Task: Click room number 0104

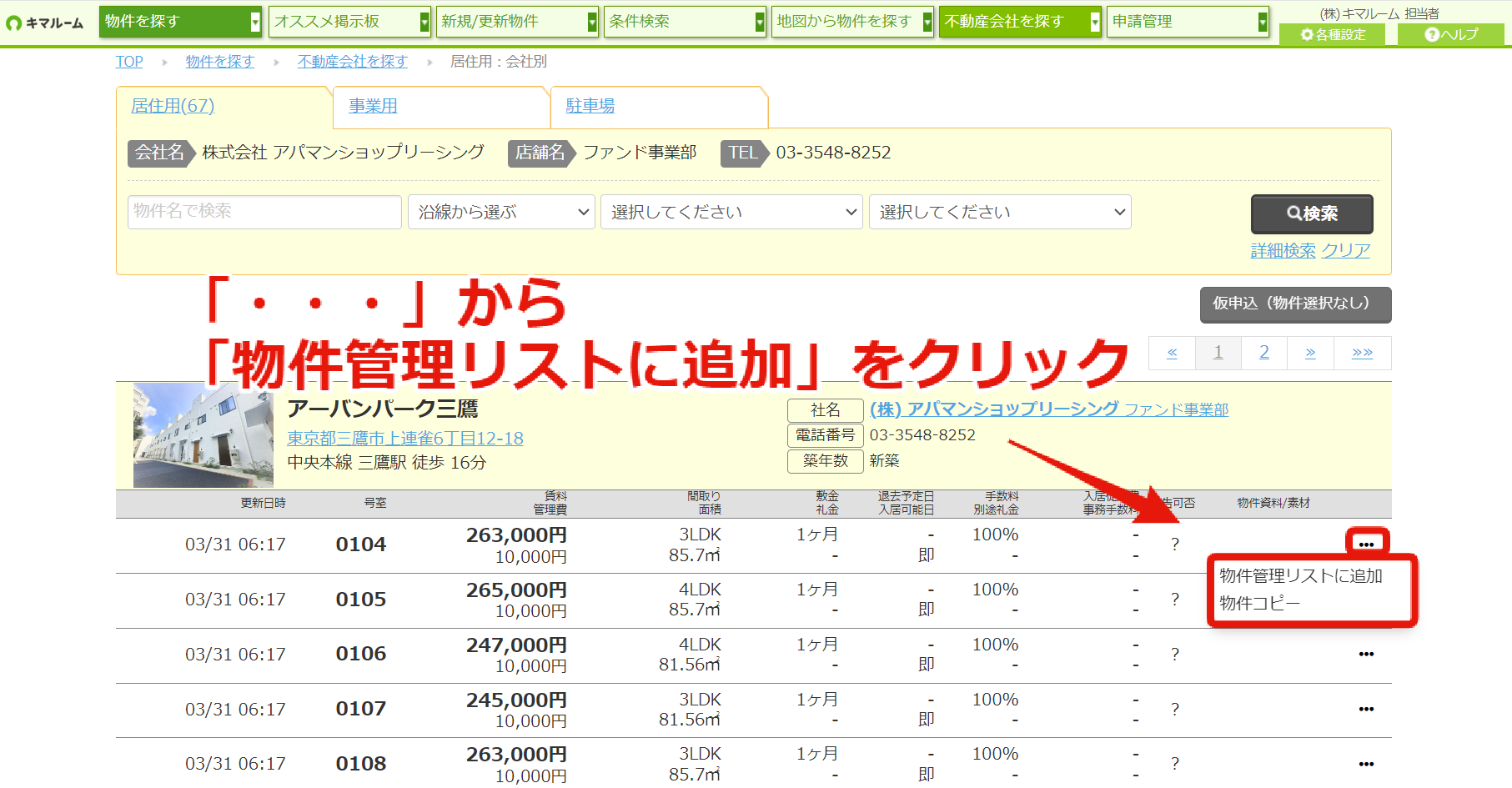Action: (x=361, y=545)
